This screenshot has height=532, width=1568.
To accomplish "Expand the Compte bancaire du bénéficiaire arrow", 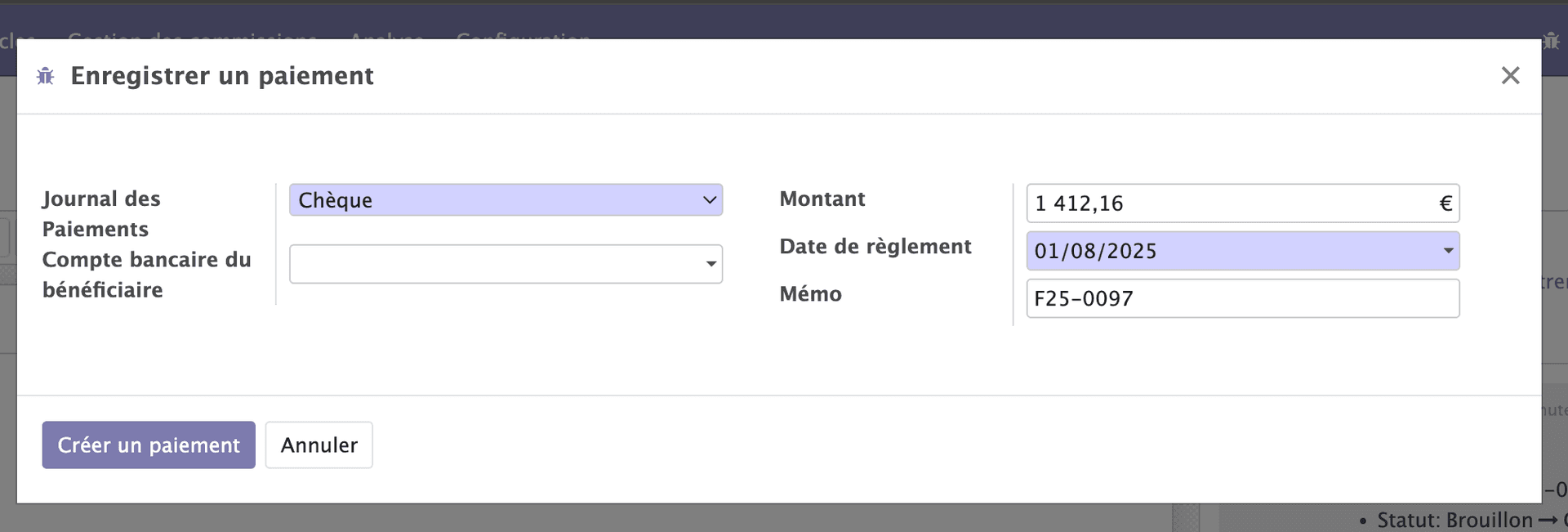I will (710, 264).
